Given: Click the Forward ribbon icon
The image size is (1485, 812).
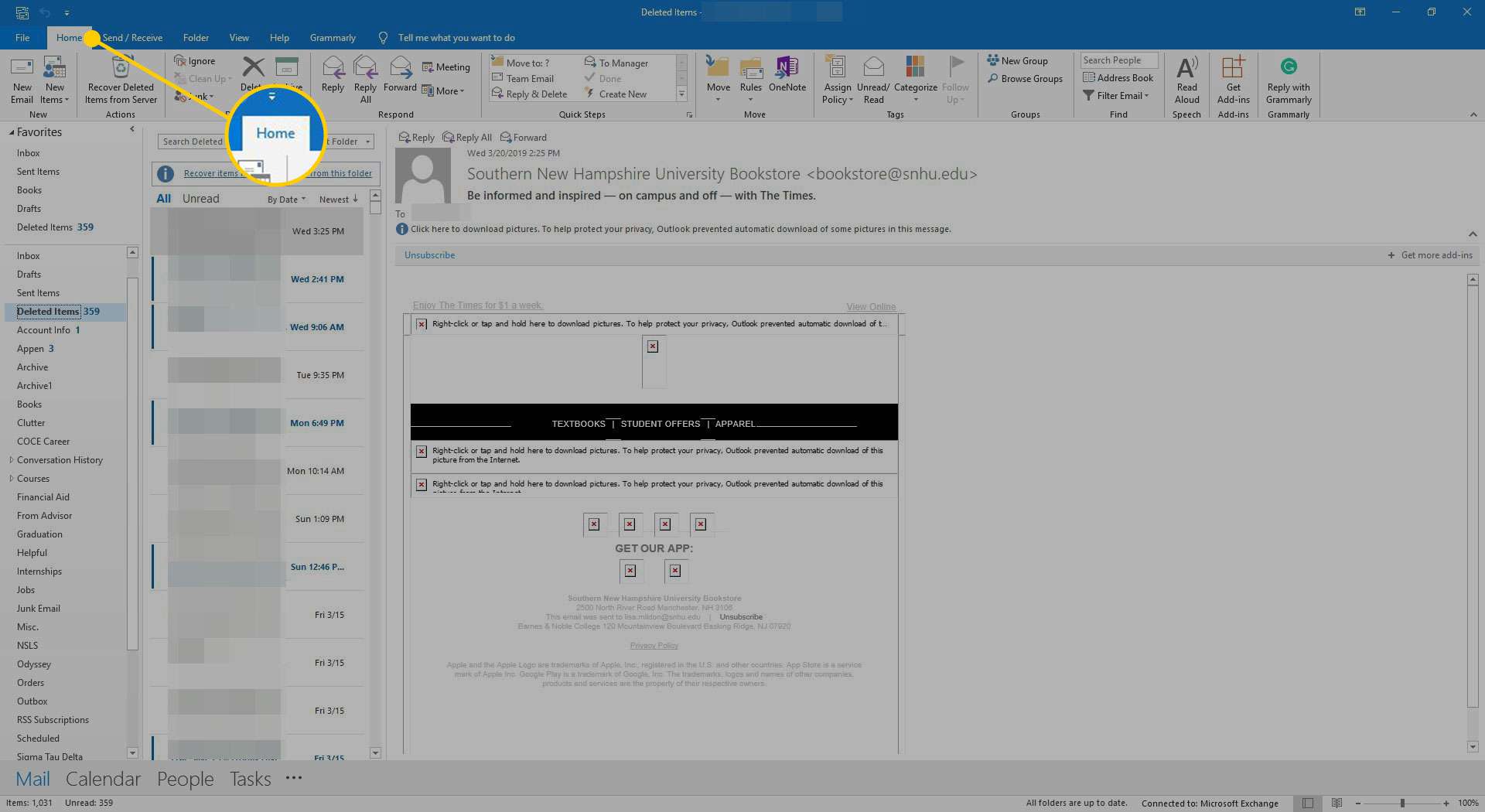Looking at the screenshot, I should click(x=400, y=68).
